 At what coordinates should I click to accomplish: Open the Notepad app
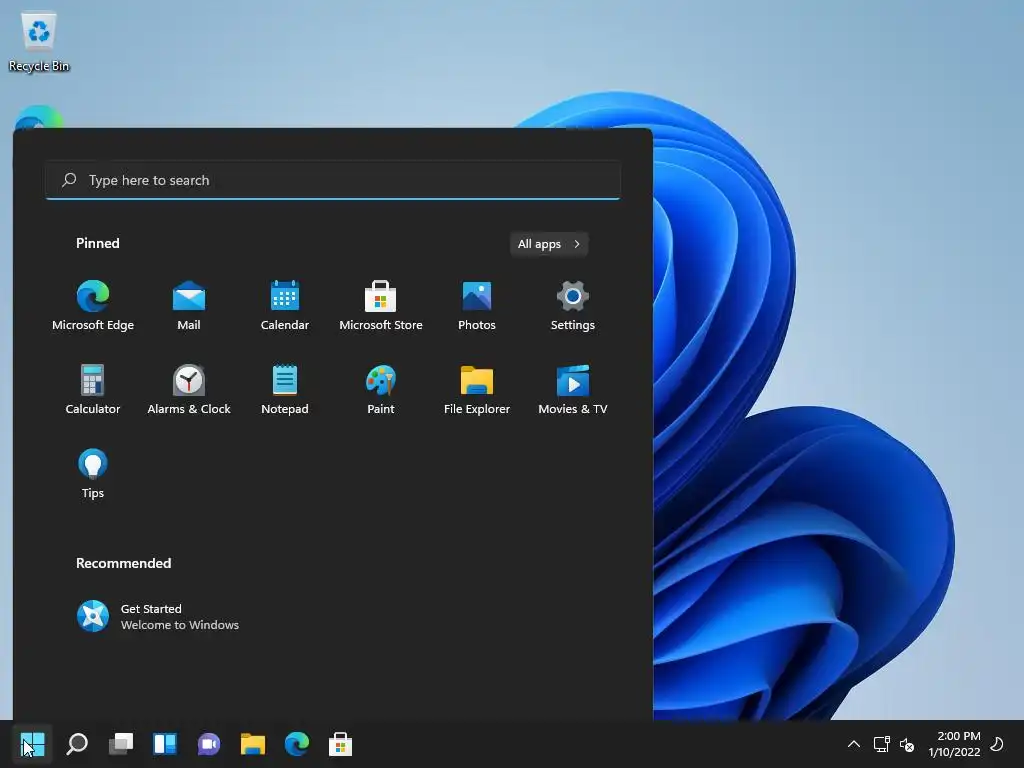click(x=285, y=389)
